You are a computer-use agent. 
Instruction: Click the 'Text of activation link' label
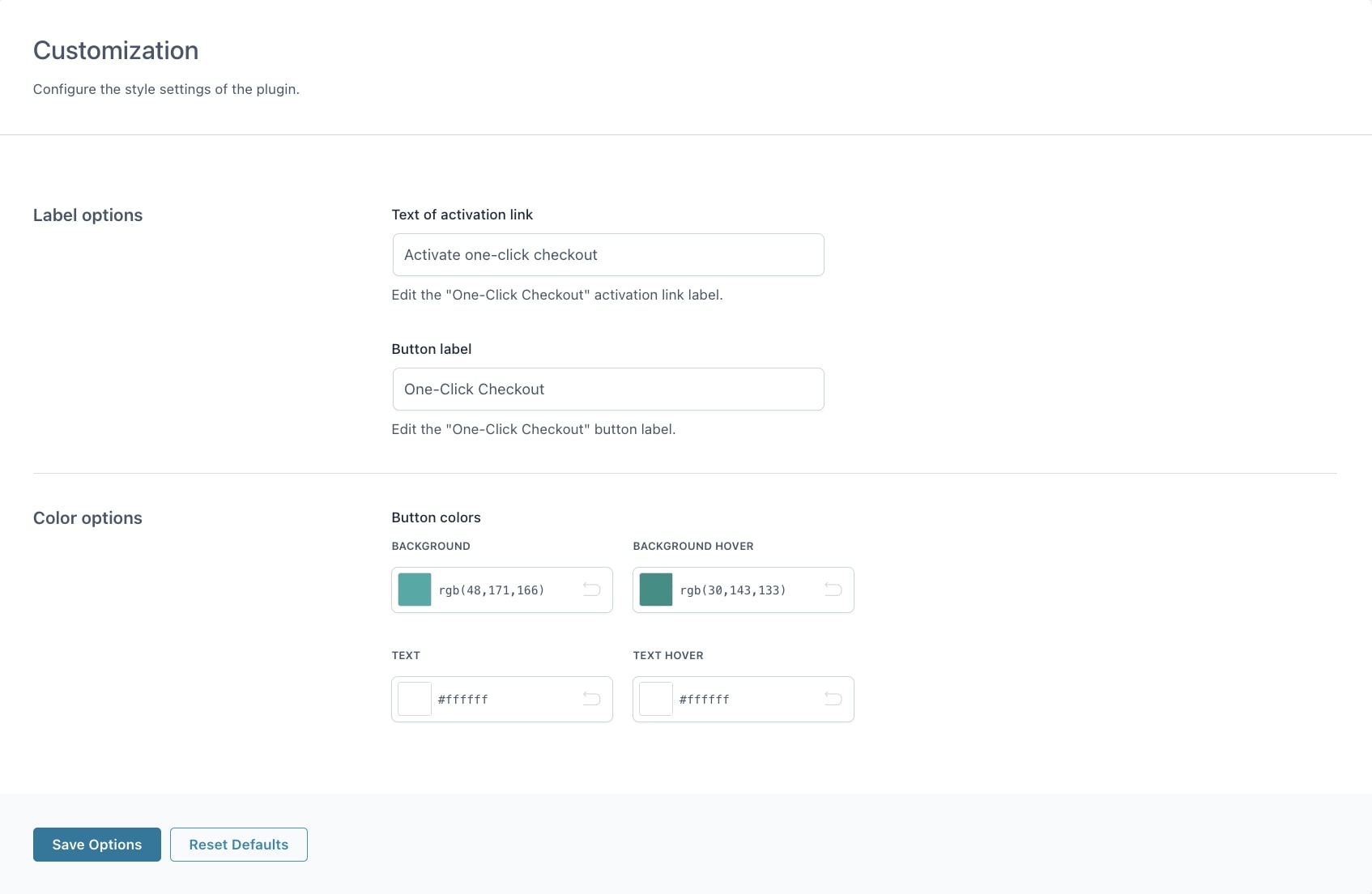(x=462, y=215)
